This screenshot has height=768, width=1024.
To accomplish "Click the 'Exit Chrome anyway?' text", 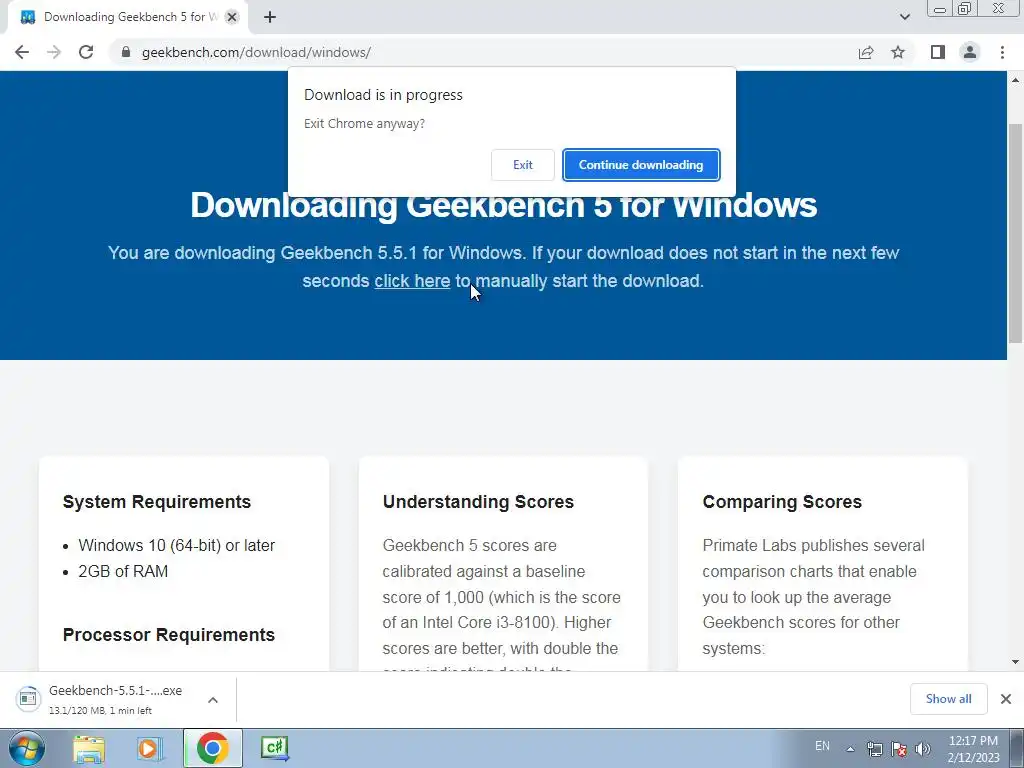I will pyautogui.click(x=364, y=123).
